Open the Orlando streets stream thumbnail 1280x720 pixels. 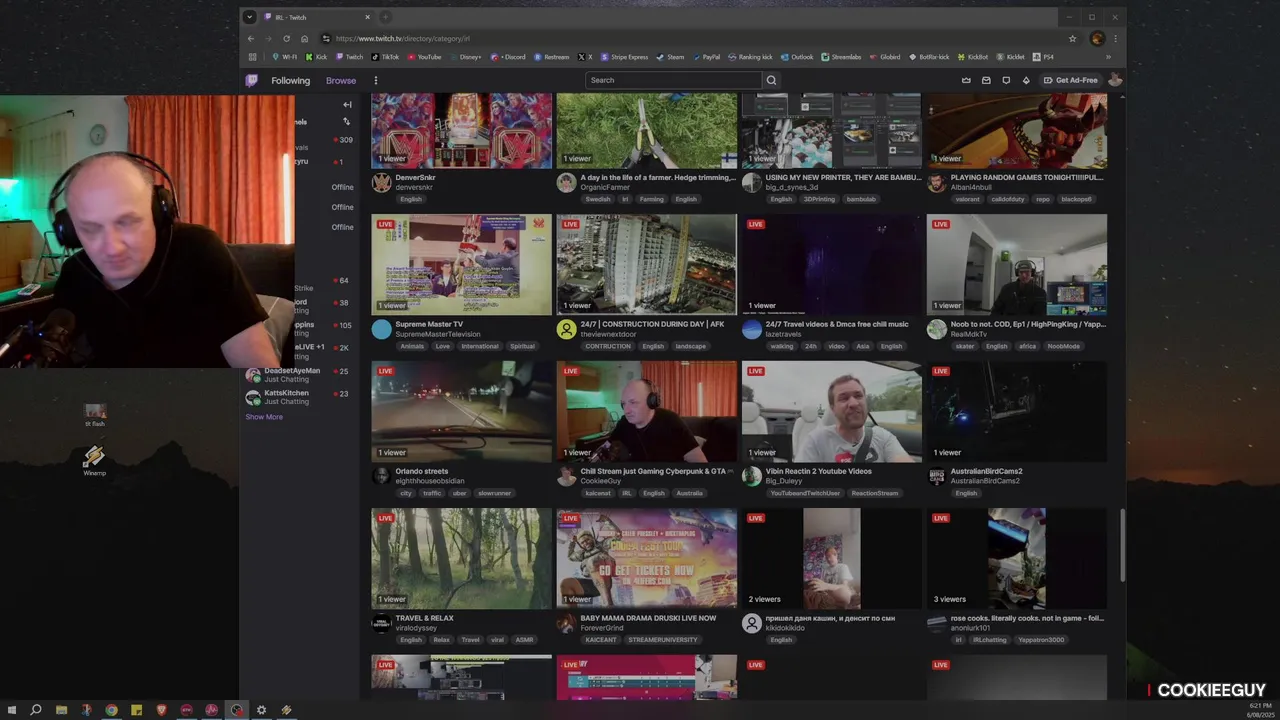pos(461,411)
